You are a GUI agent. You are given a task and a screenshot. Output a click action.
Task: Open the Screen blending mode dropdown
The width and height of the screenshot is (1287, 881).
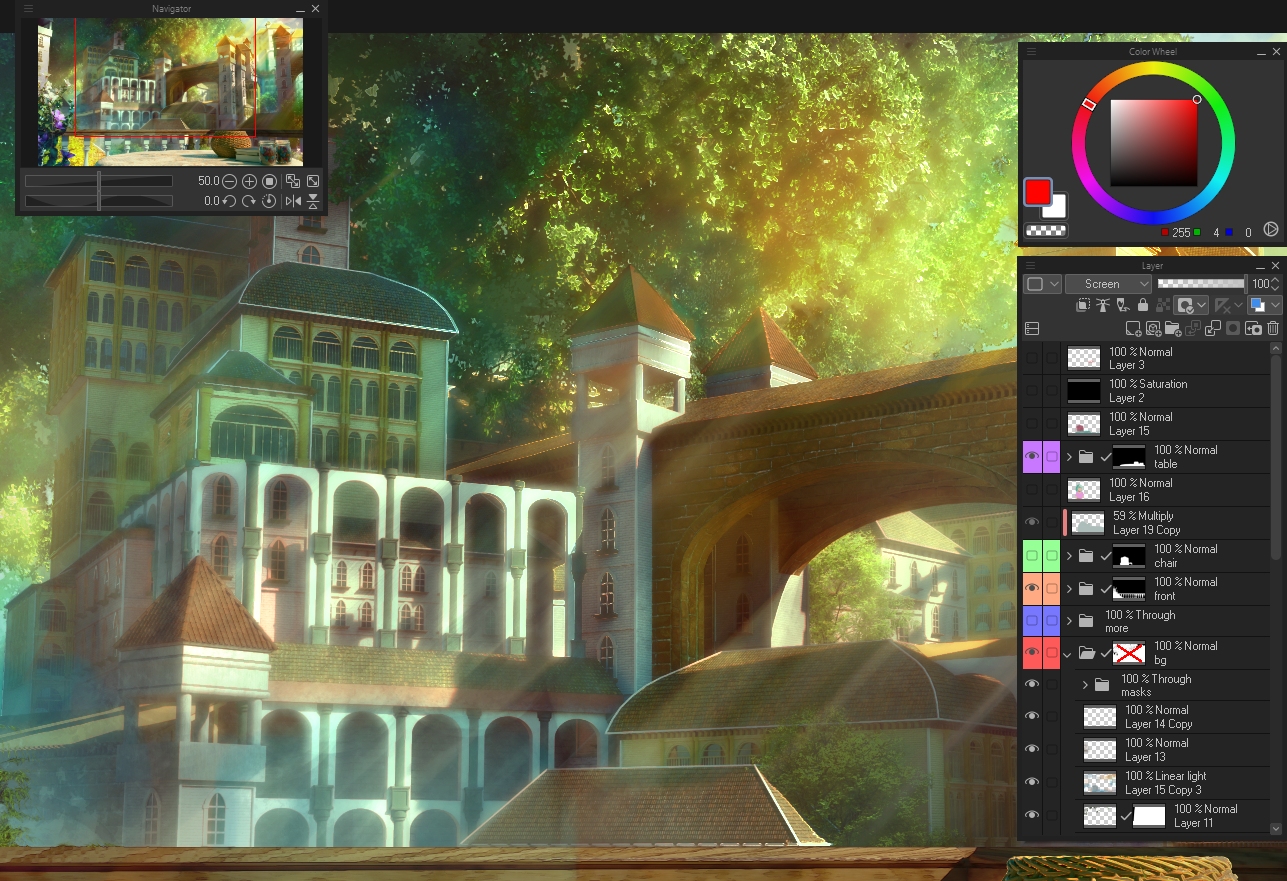1109,284
